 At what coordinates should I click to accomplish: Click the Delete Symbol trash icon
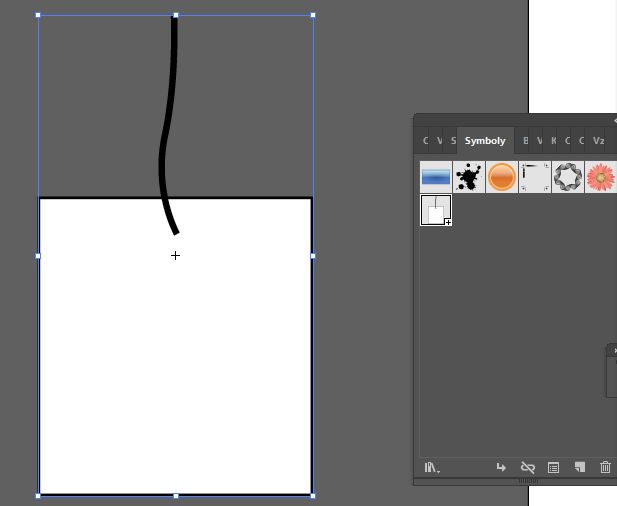point(605,467)
